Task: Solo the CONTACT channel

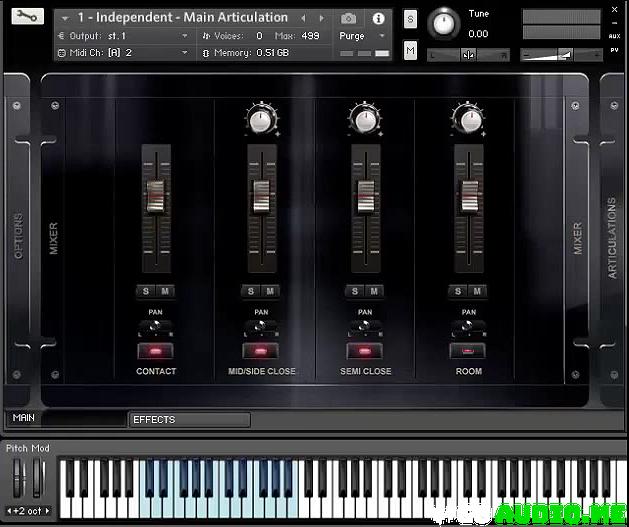Action: click(146, 291)
